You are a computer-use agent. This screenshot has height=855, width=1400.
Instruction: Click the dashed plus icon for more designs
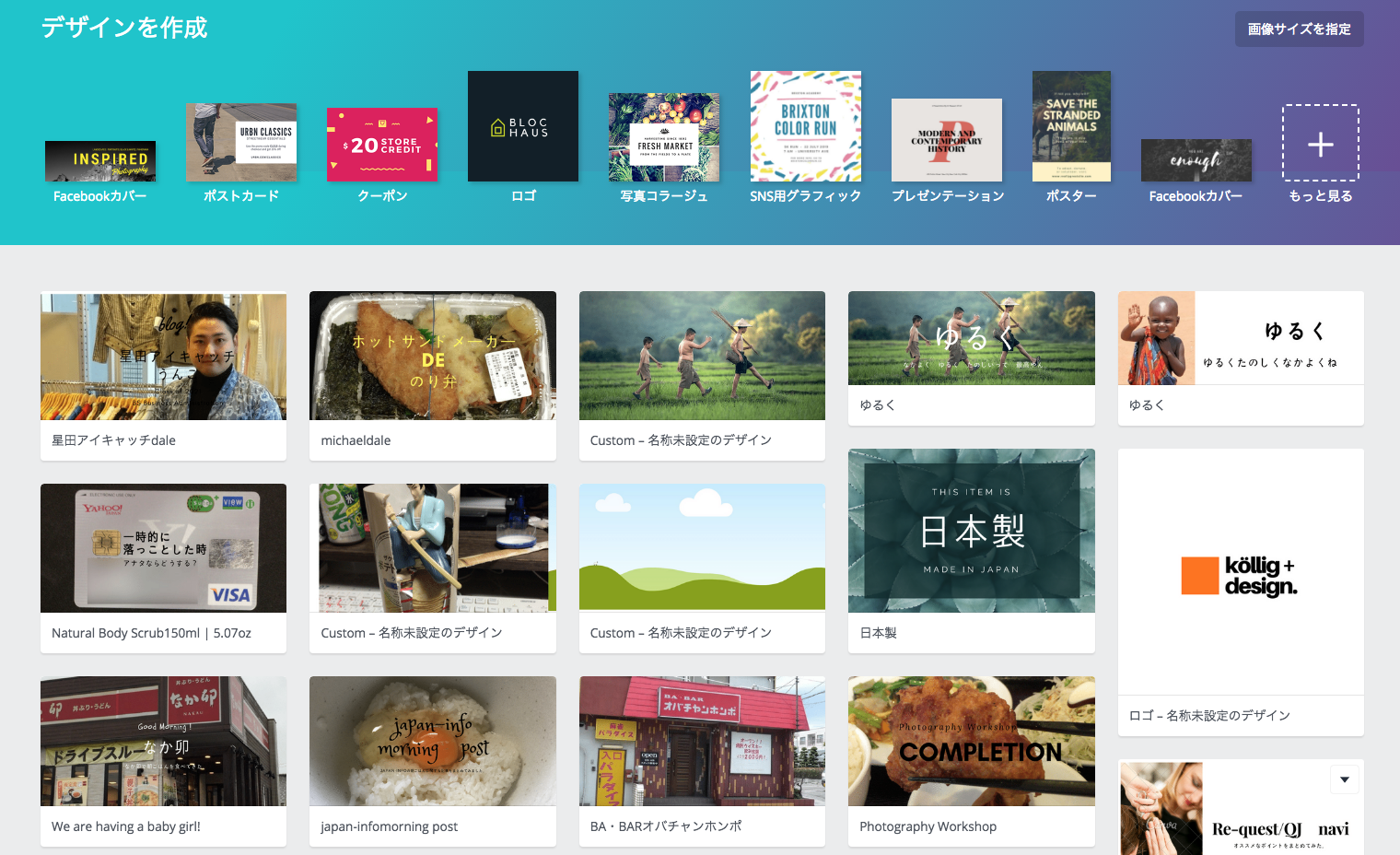pos(1320,144)
